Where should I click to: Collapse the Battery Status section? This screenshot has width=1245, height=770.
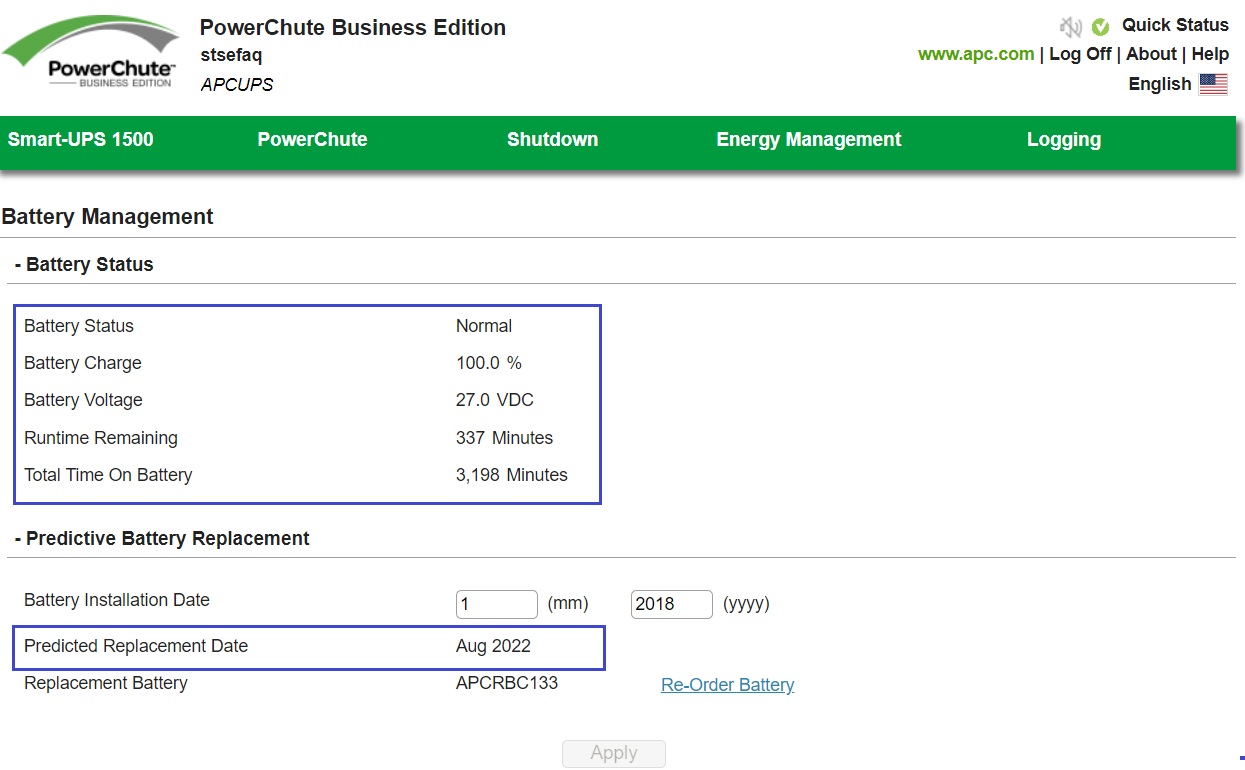pos(84,265)
